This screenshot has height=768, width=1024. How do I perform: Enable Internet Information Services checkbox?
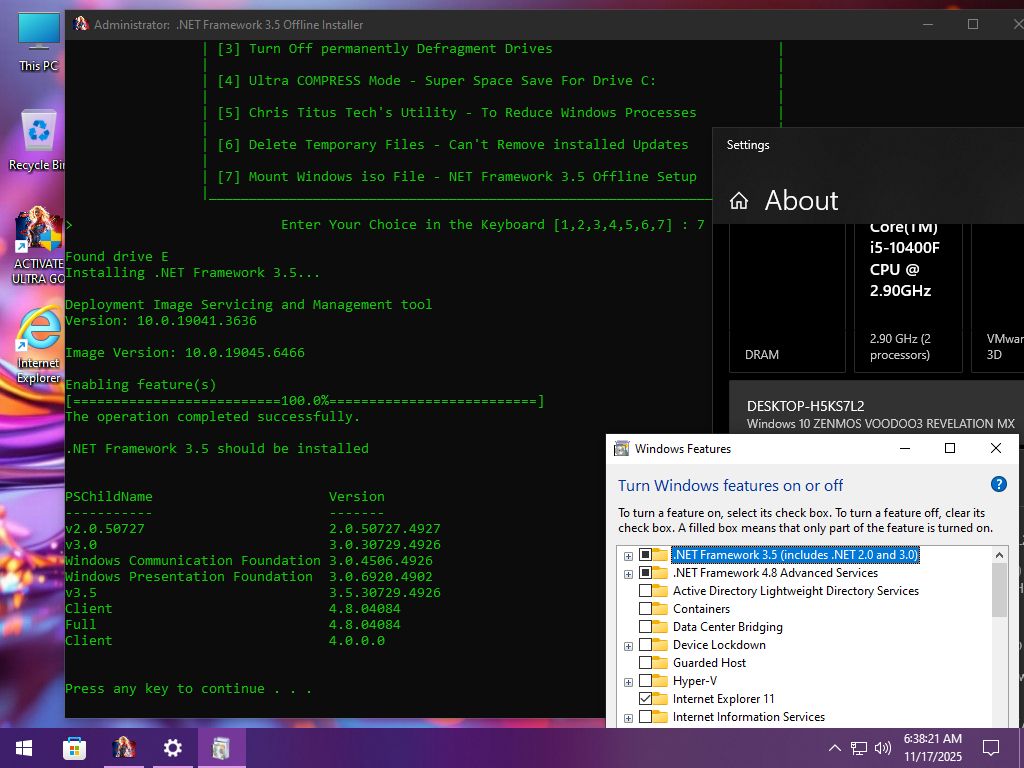click(x=645, y=716)
